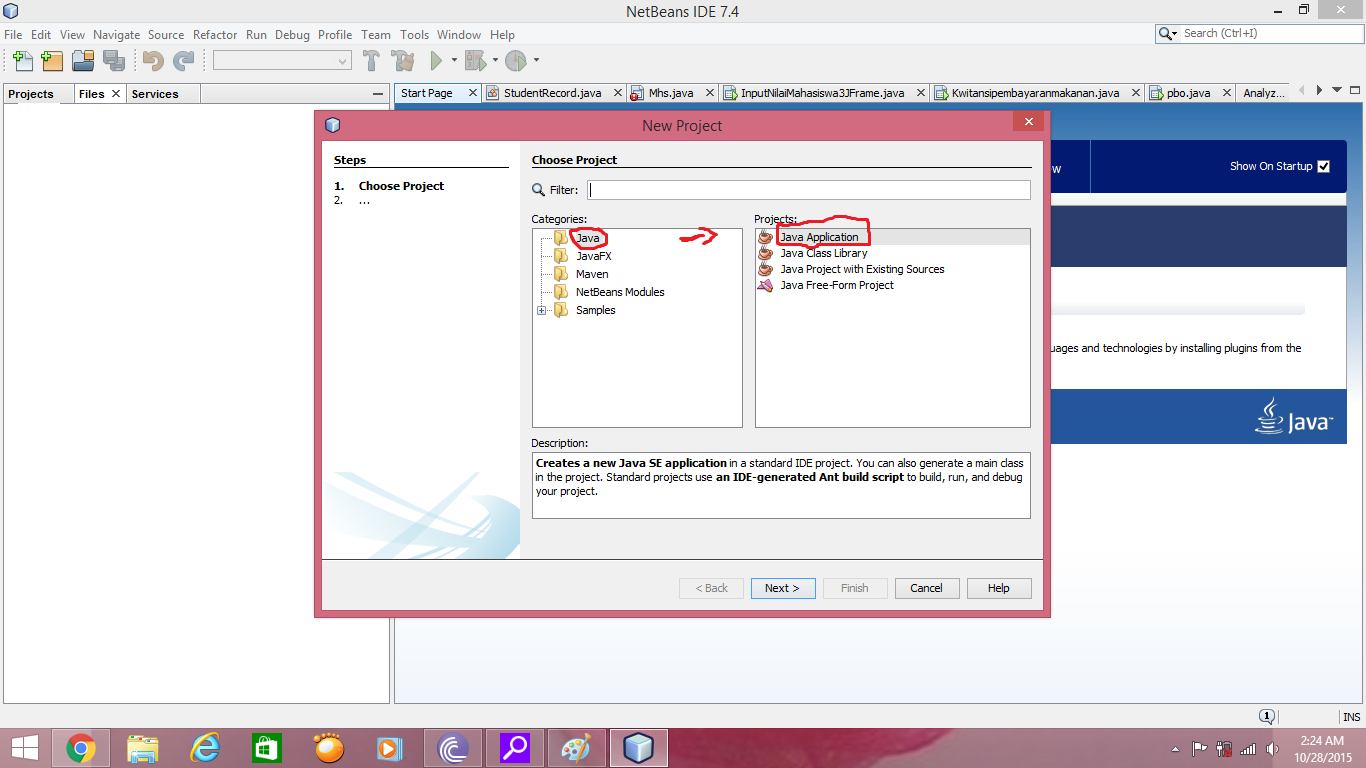The height and width of the screenshot is (768, 1366).
Task: Switch to the pbo.java editor tab
Action: coord(1188,93)
